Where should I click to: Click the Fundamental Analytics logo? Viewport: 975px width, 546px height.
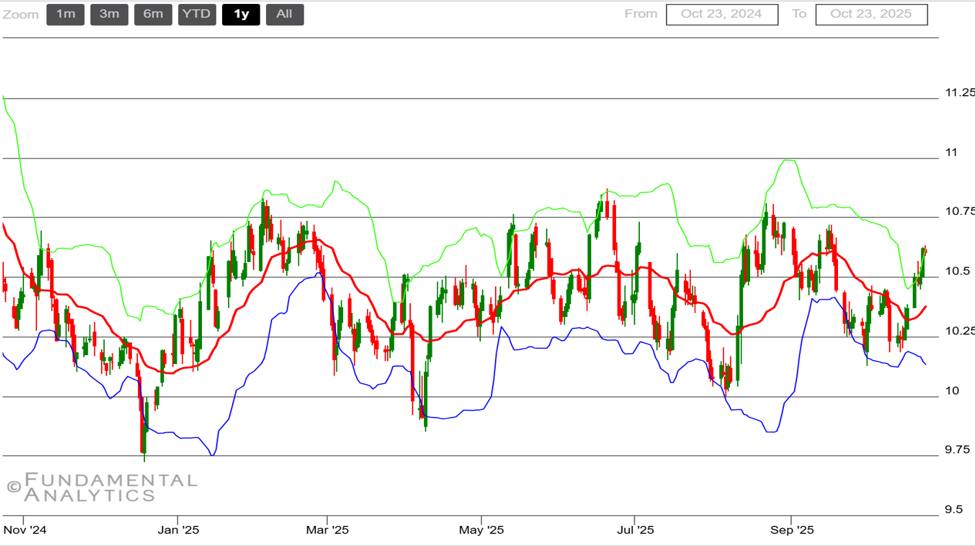coord(109,487)
